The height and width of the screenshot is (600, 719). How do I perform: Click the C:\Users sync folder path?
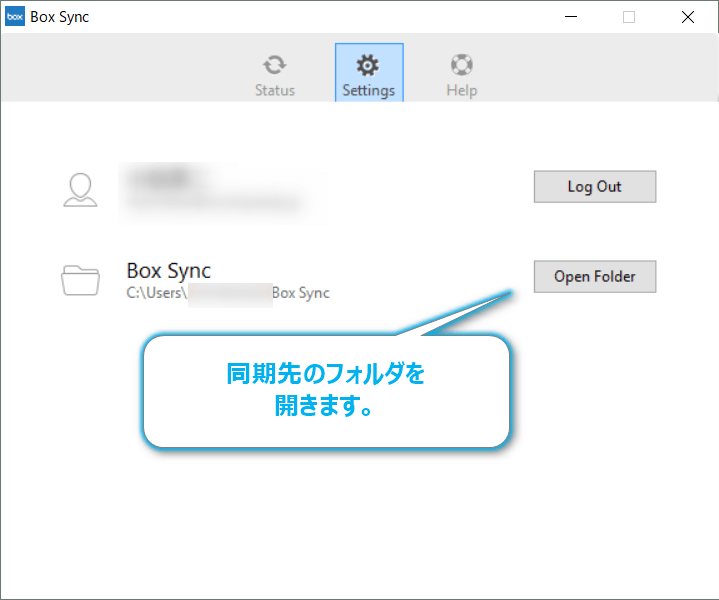(x=227, y=294)
